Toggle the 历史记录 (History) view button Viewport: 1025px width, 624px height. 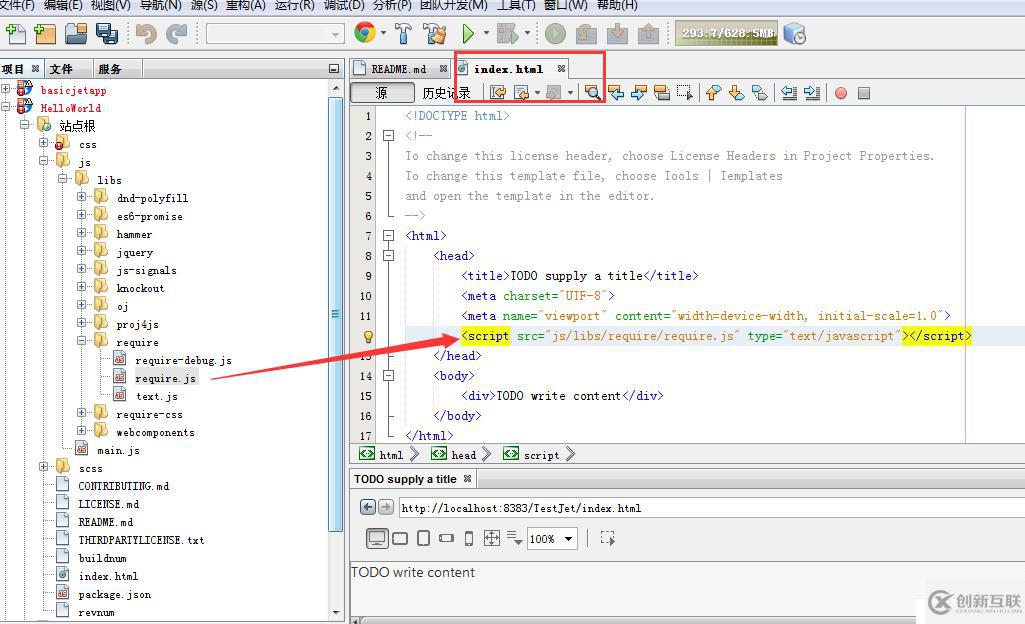[x=446, y=93]
